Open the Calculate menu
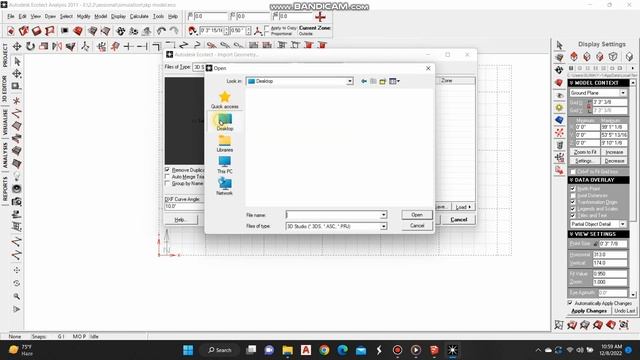 click(x=139, y=16)
